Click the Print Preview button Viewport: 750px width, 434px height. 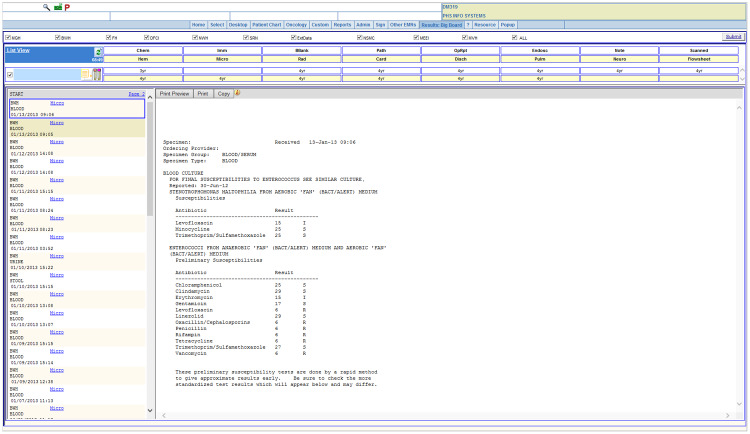(175, 93)
